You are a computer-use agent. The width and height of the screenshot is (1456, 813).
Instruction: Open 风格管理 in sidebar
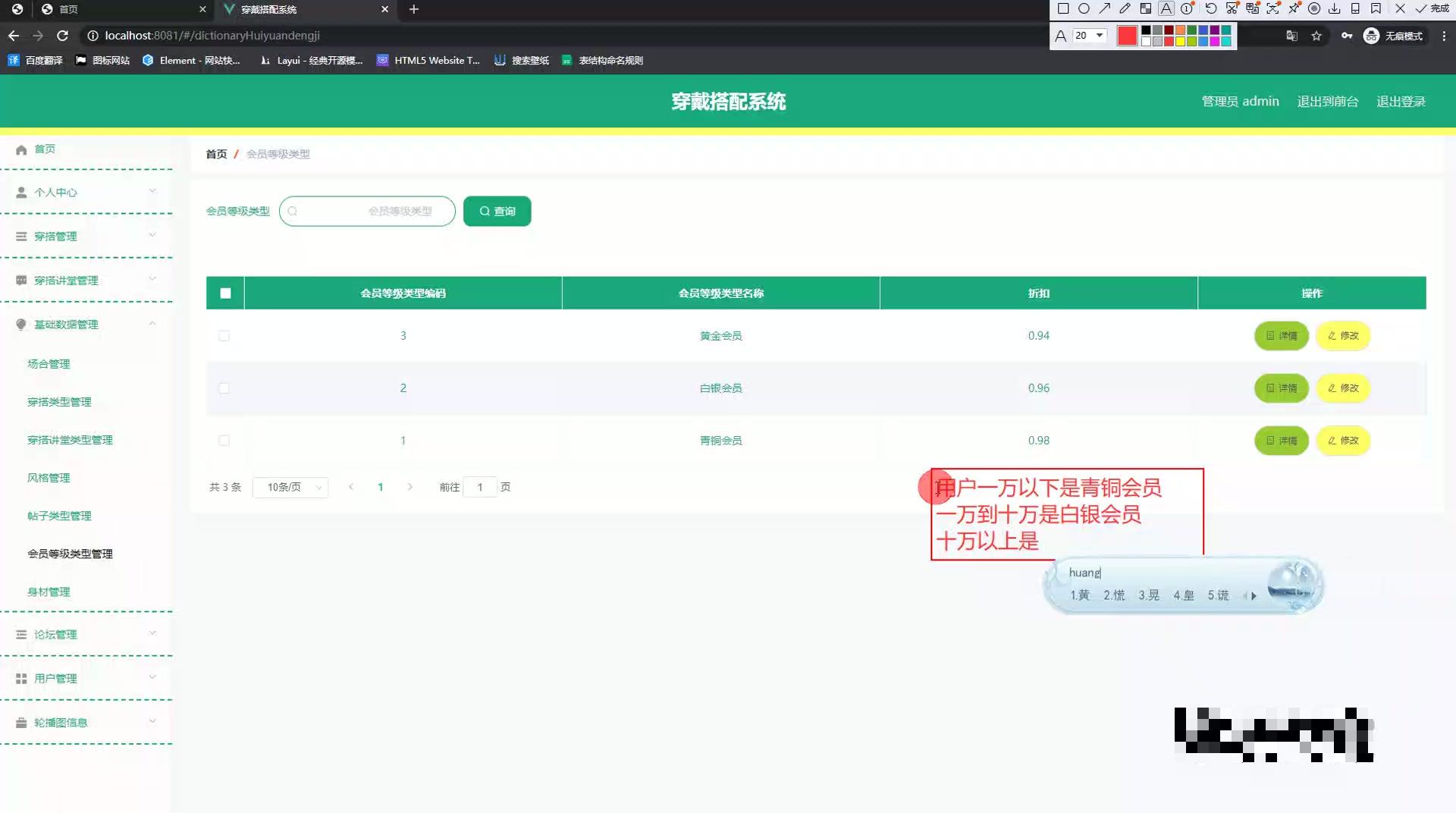(49, 478)
